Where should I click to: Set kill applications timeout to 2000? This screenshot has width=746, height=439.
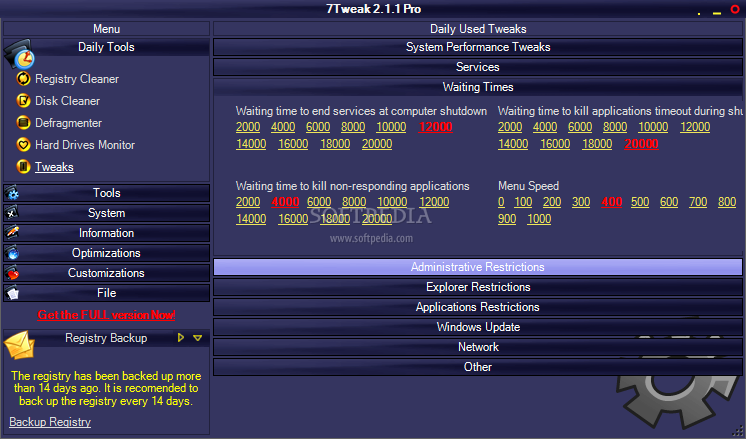click(510, 127)
